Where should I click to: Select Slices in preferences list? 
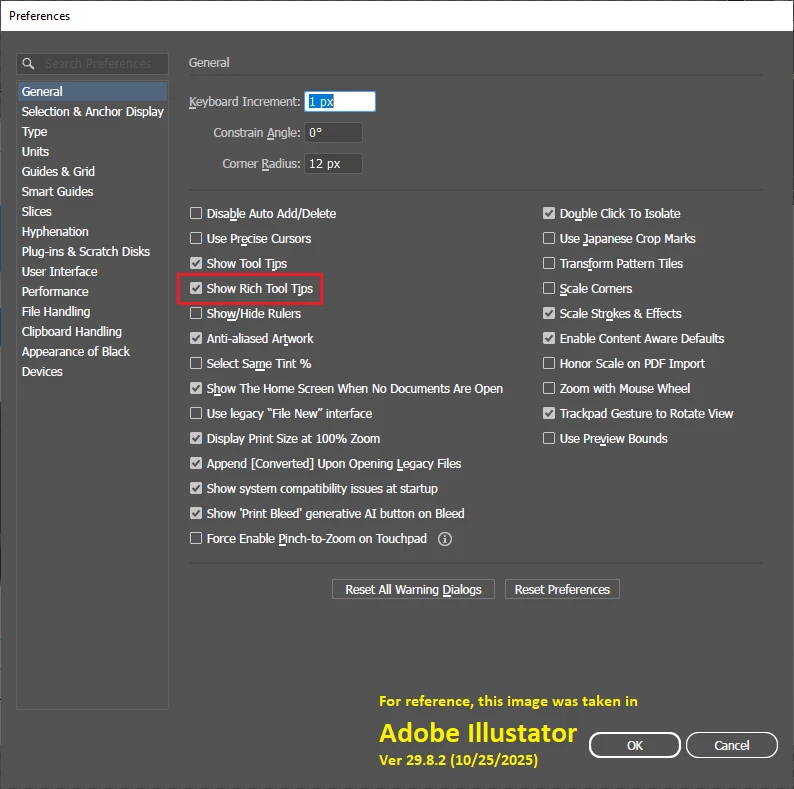click(x=93, y=212)
